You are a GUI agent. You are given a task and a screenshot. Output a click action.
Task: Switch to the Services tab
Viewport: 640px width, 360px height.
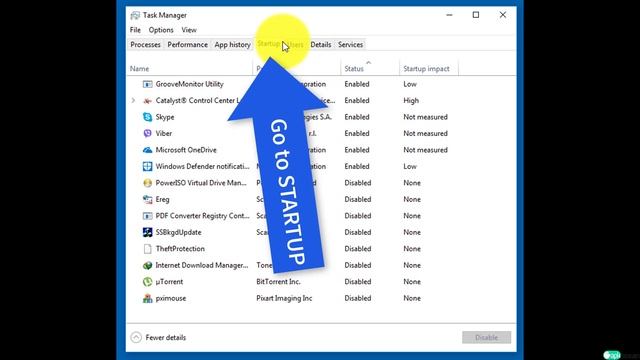350,44
